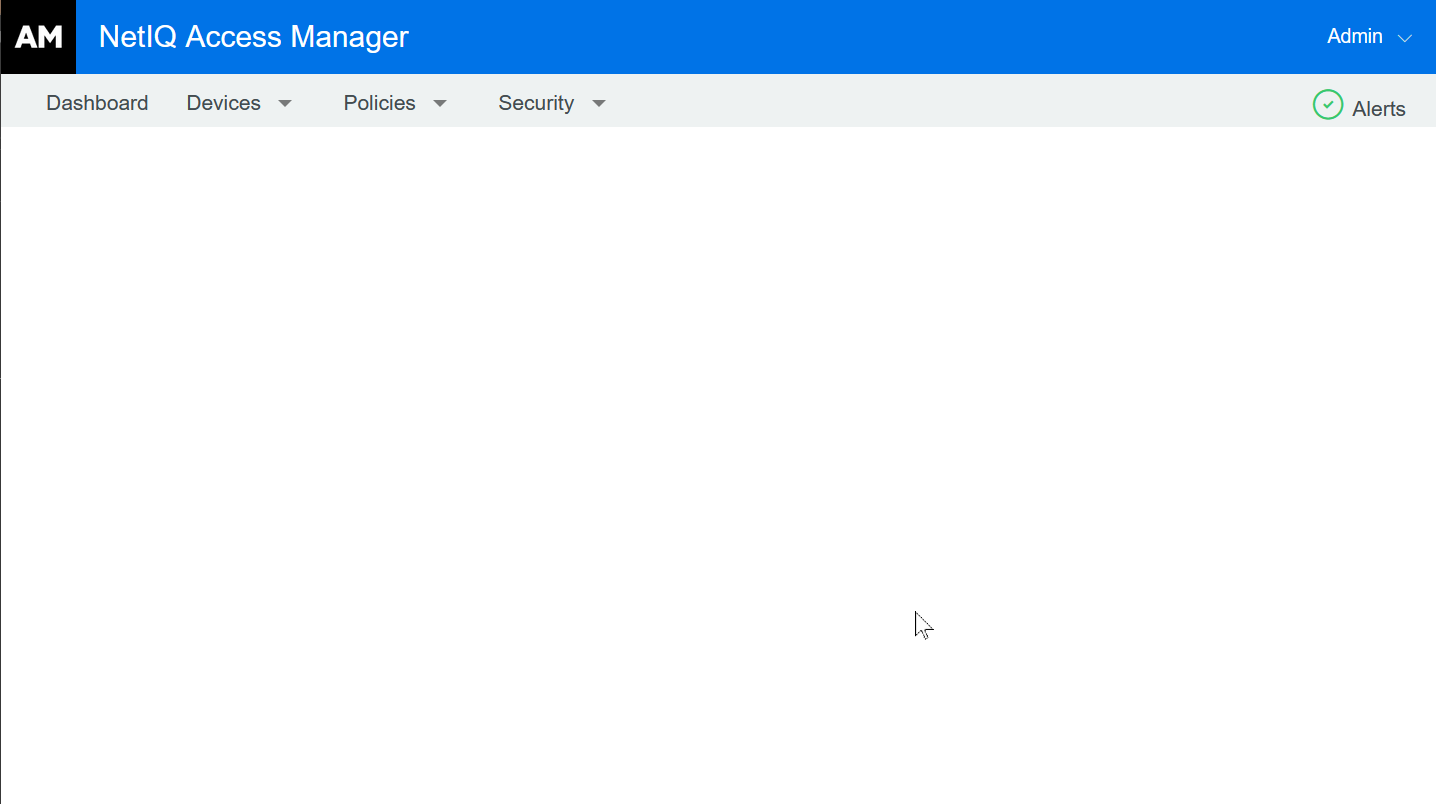This screenshot has width=1436, height=804.
Task: Select the black AM branding square
Action: coord(38,36)
